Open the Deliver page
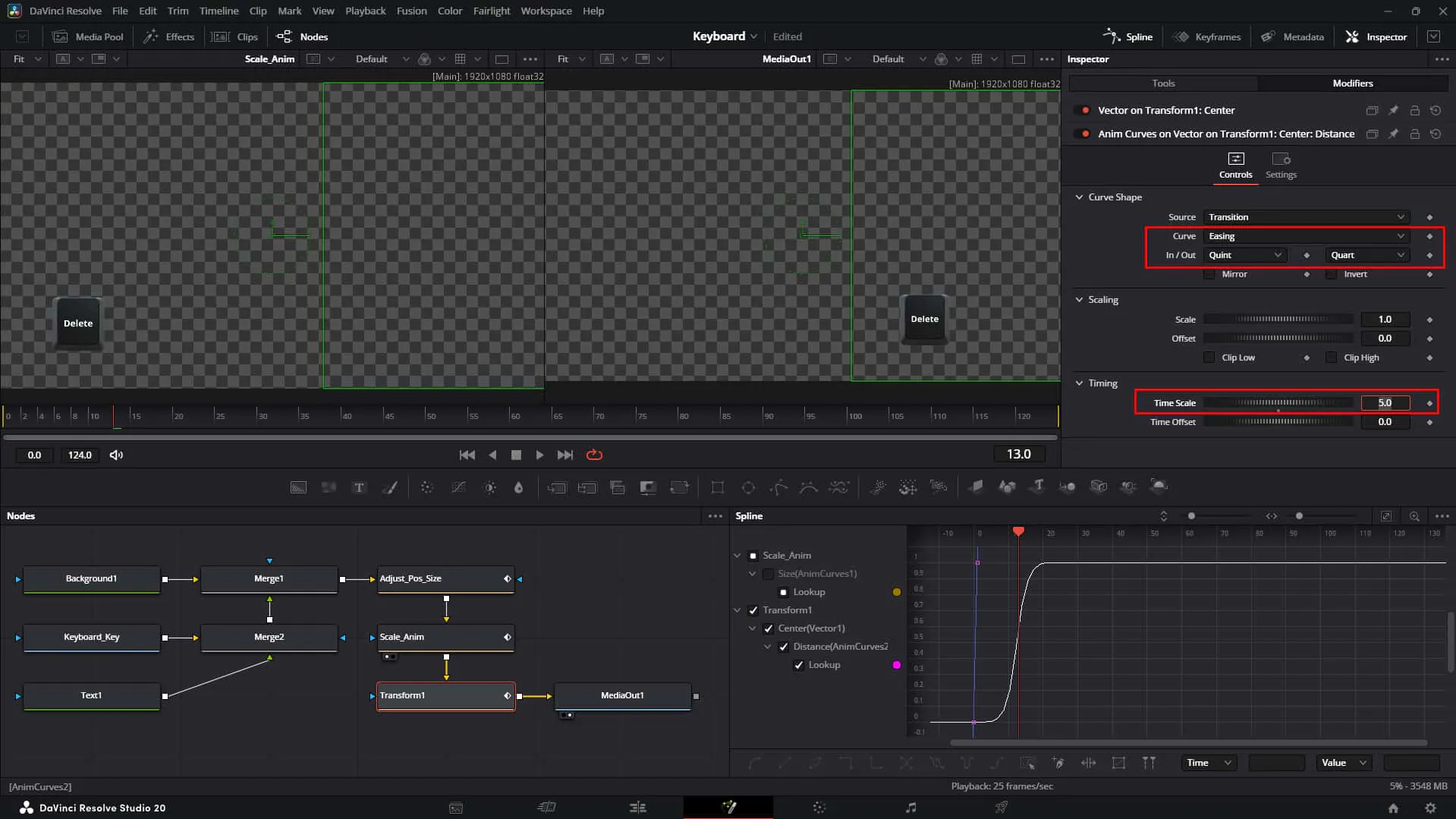This screenshot has width=1456, height=819. pyautogui.click(x=1002, y=808)
